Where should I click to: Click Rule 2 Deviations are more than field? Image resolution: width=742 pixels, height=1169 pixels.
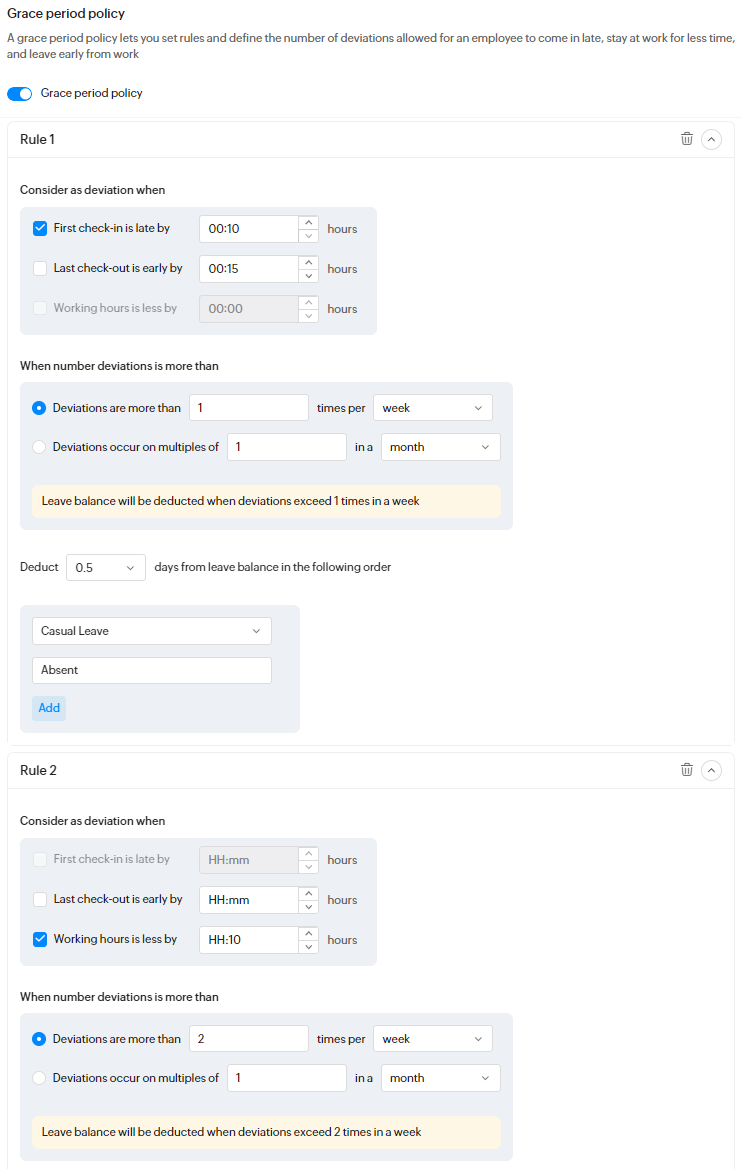[249, 1039]
